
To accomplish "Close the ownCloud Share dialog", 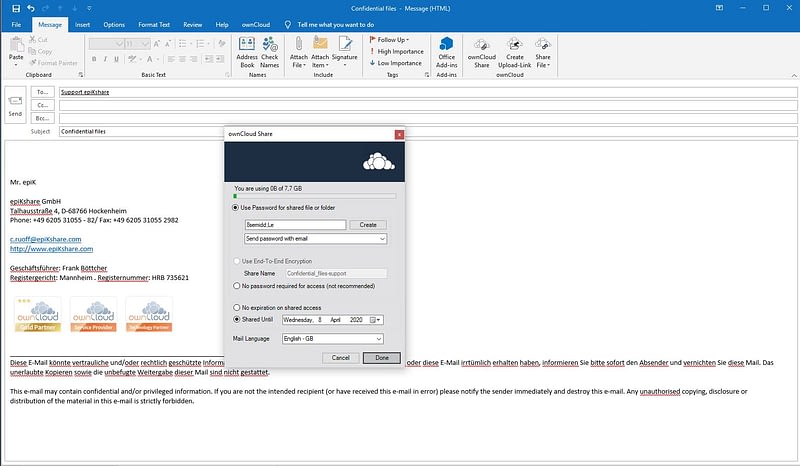I will pos(399,134).
